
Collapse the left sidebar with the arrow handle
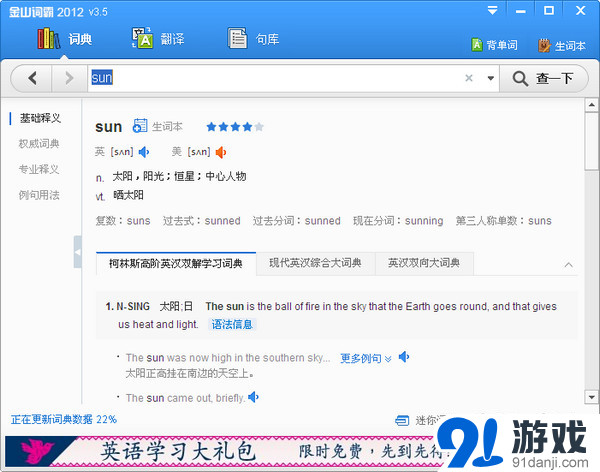coord(78,252)
